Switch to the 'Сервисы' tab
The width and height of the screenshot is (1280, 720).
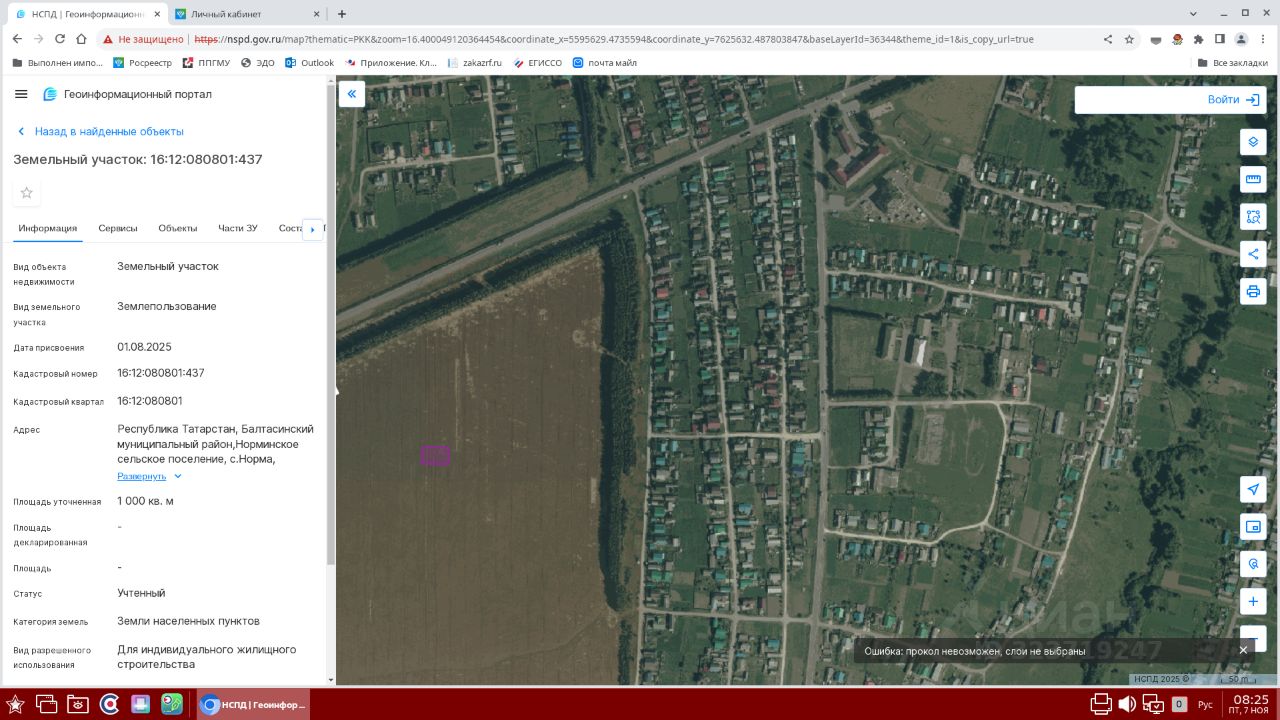point(118,228)
